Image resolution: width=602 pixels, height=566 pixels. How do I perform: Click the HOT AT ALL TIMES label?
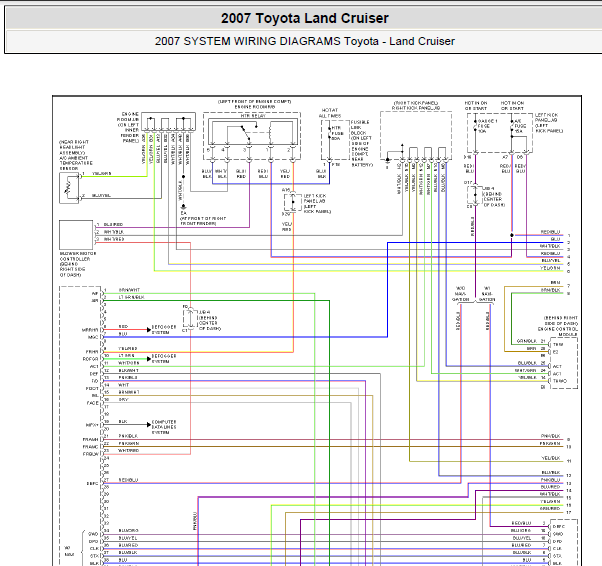(329, 113)
